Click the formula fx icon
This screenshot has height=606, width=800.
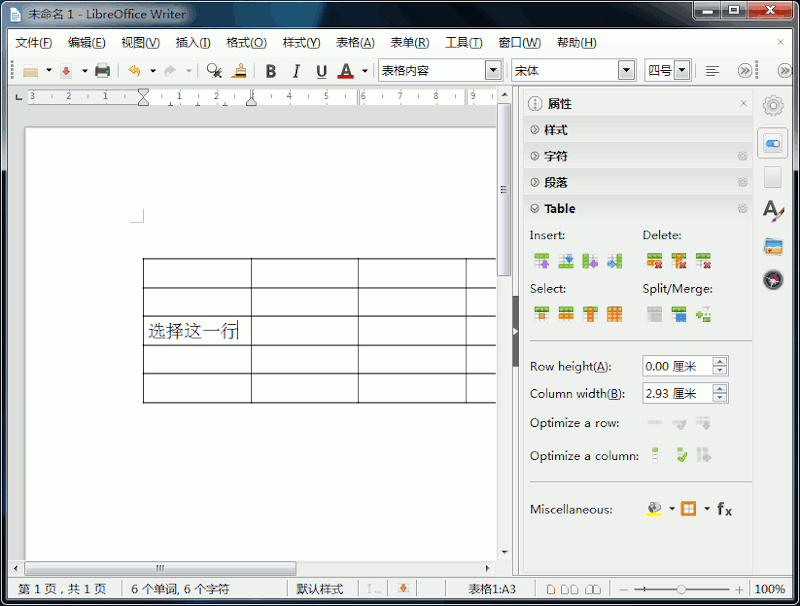724,509
